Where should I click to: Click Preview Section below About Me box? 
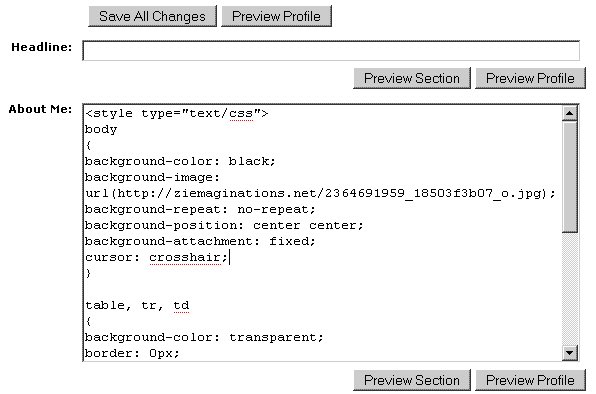pos(412,380)
